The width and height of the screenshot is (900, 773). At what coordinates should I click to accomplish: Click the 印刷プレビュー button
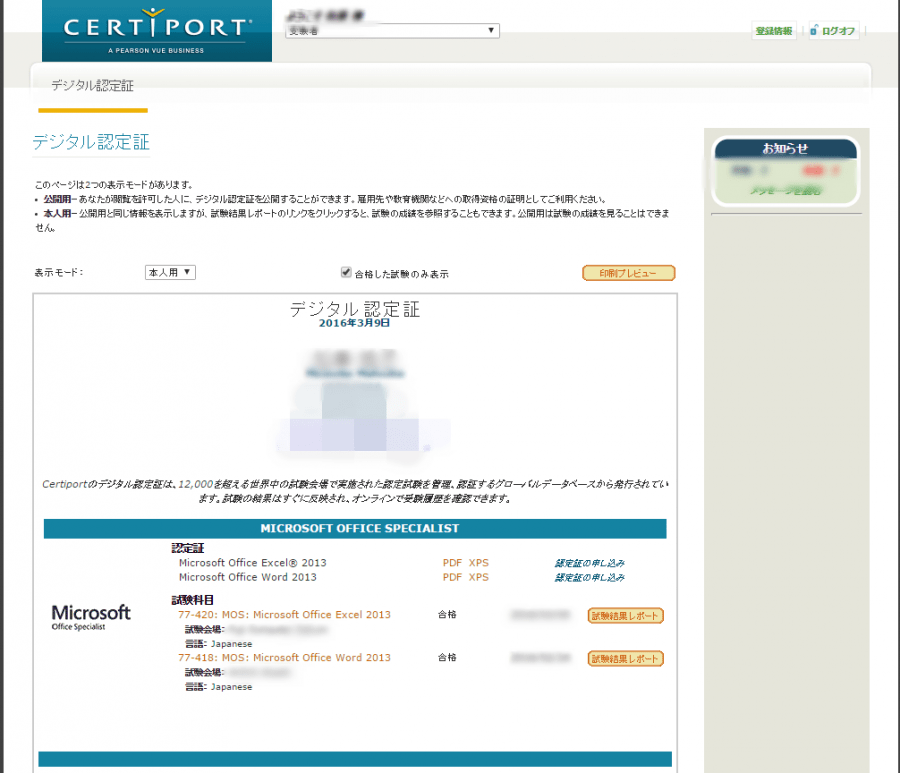tap(629, 273)
